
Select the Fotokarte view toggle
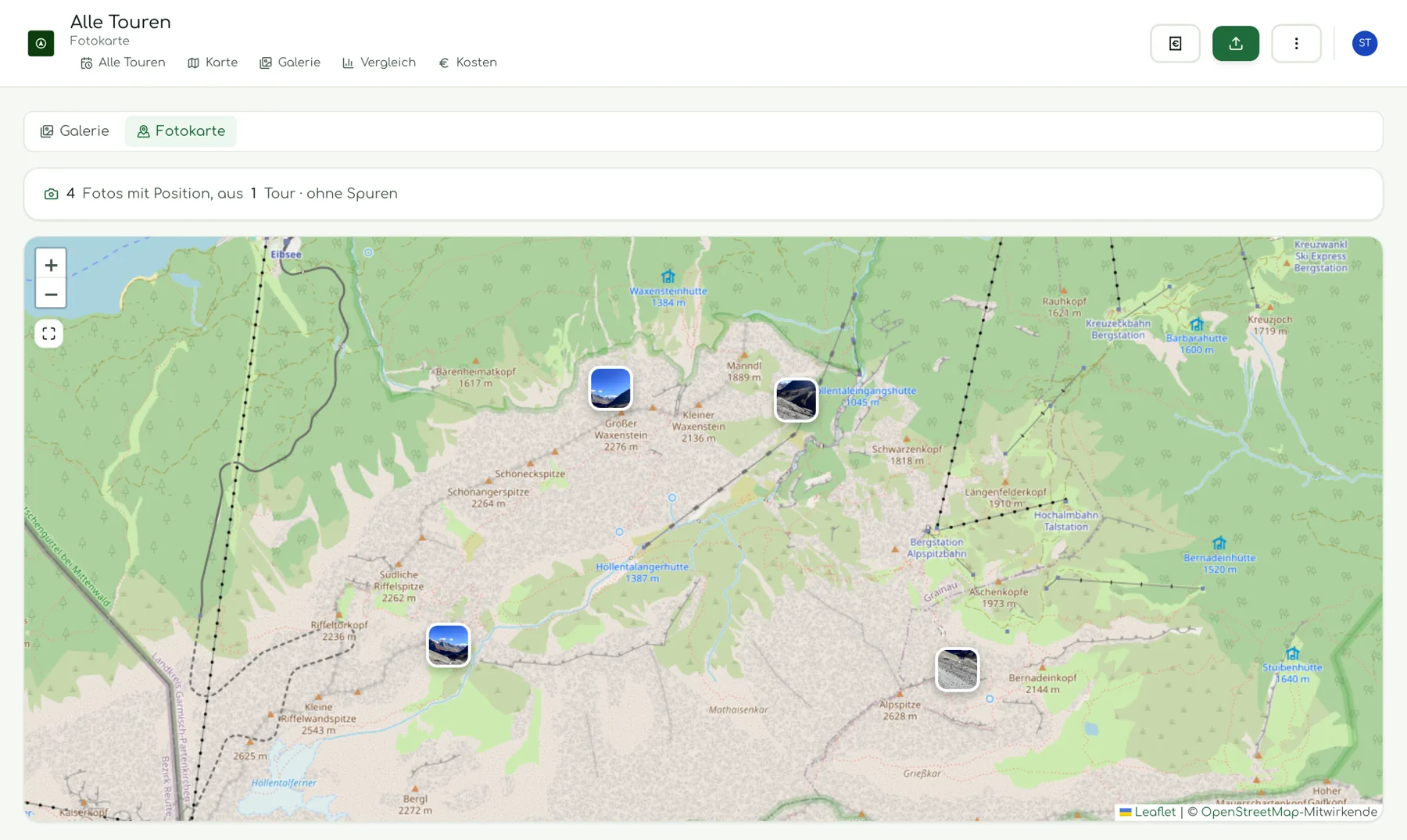pos(181,131)
